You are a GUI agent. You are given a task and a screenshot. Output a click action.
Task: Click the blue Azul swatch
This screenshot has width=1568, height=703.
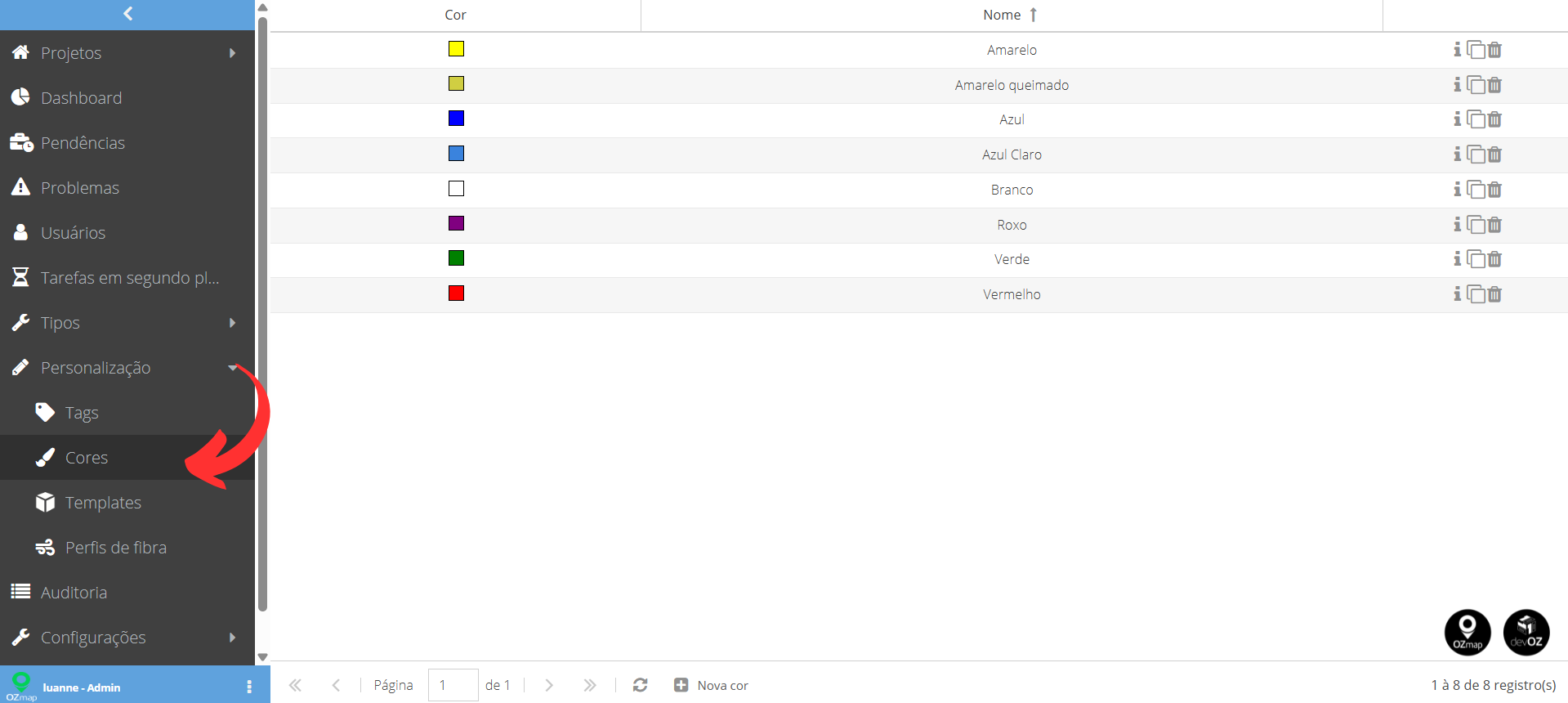point(456,119)
